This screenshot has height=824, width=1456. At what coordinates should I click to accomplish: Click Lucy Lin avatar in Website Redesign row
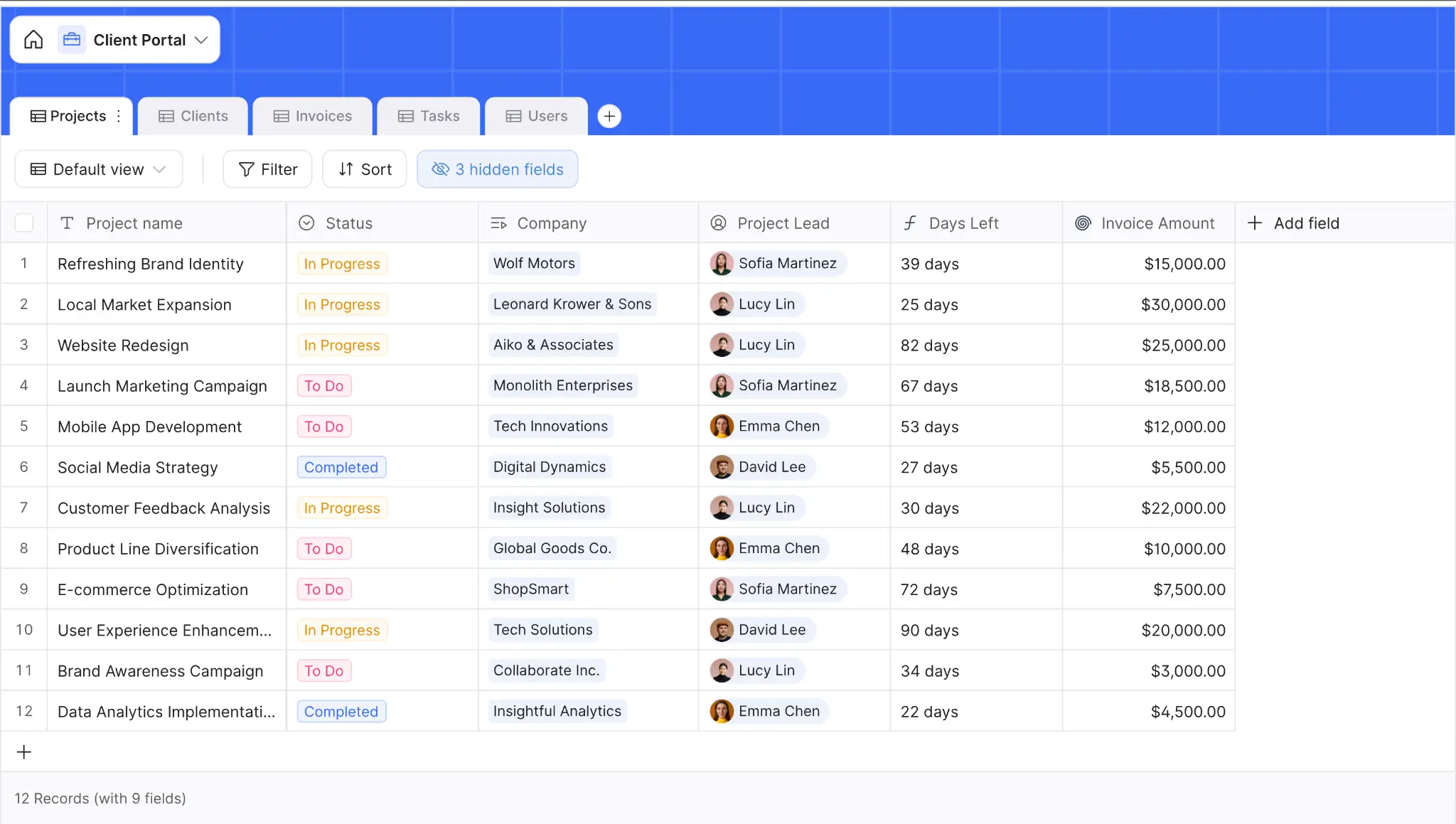point(722,345)
